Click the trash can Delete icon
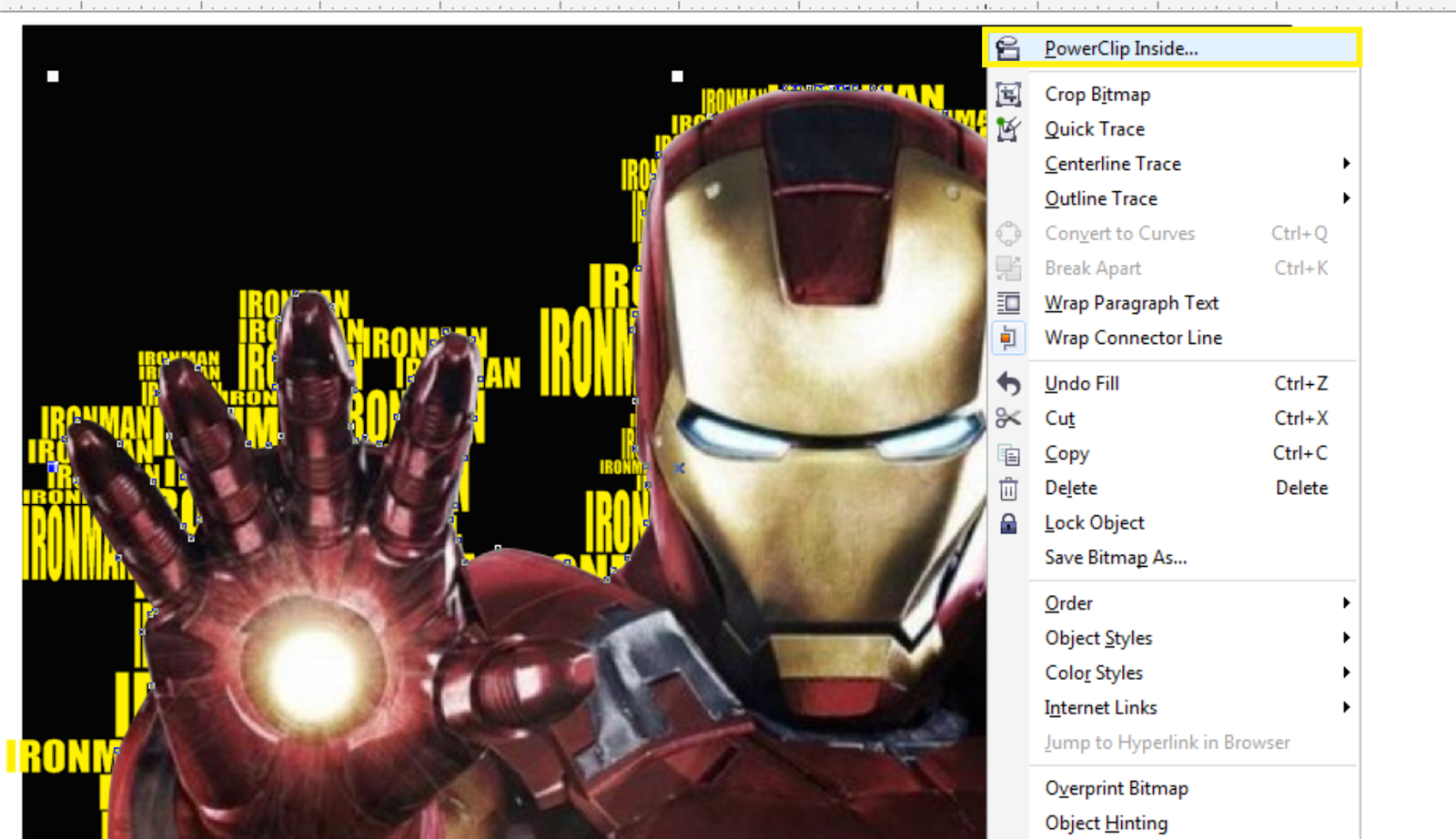This screenshot has width=1456, height=839. (1007, 488)
